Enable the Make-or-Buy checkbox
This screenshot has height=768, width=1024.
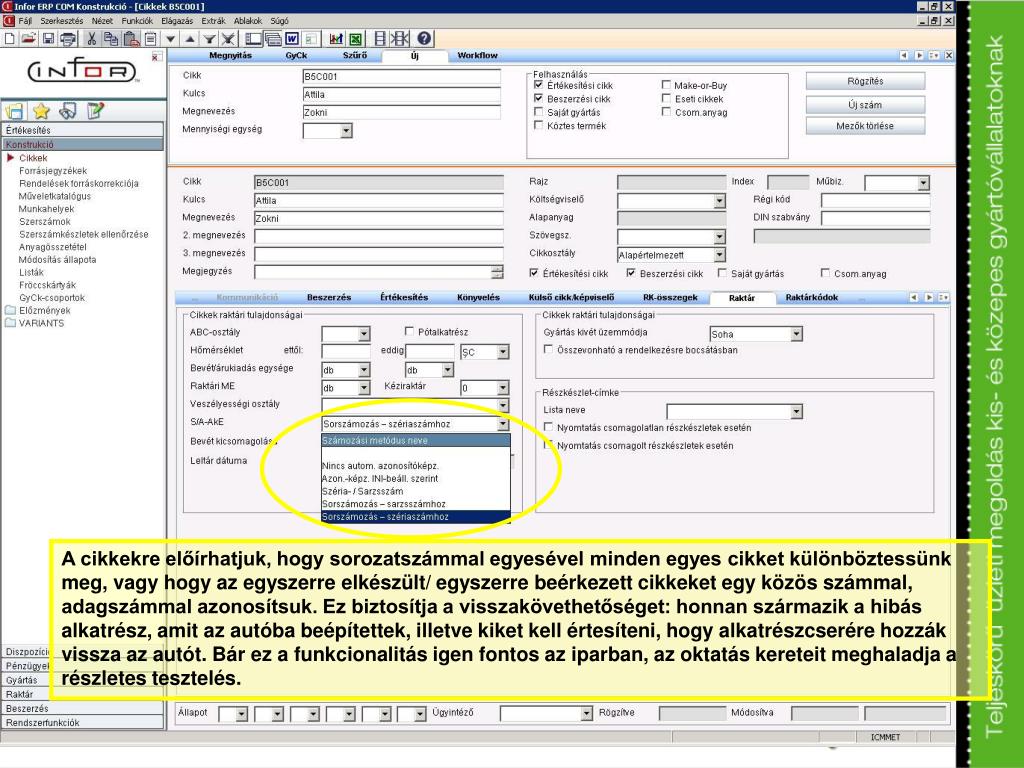click(x=666, y=85)
